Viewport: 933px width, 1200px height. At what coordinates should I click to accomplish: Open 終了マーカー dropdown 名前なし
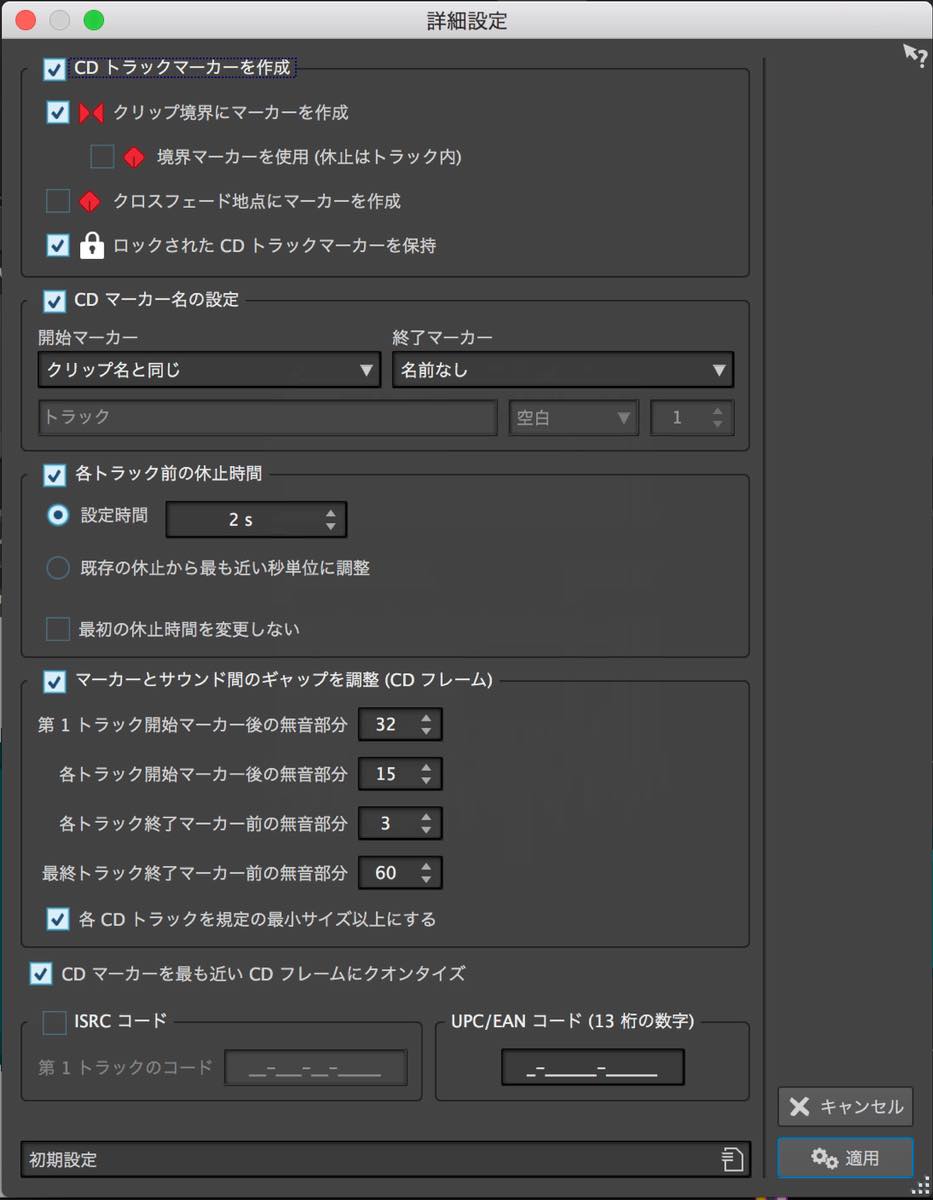[x=563, y=370]
